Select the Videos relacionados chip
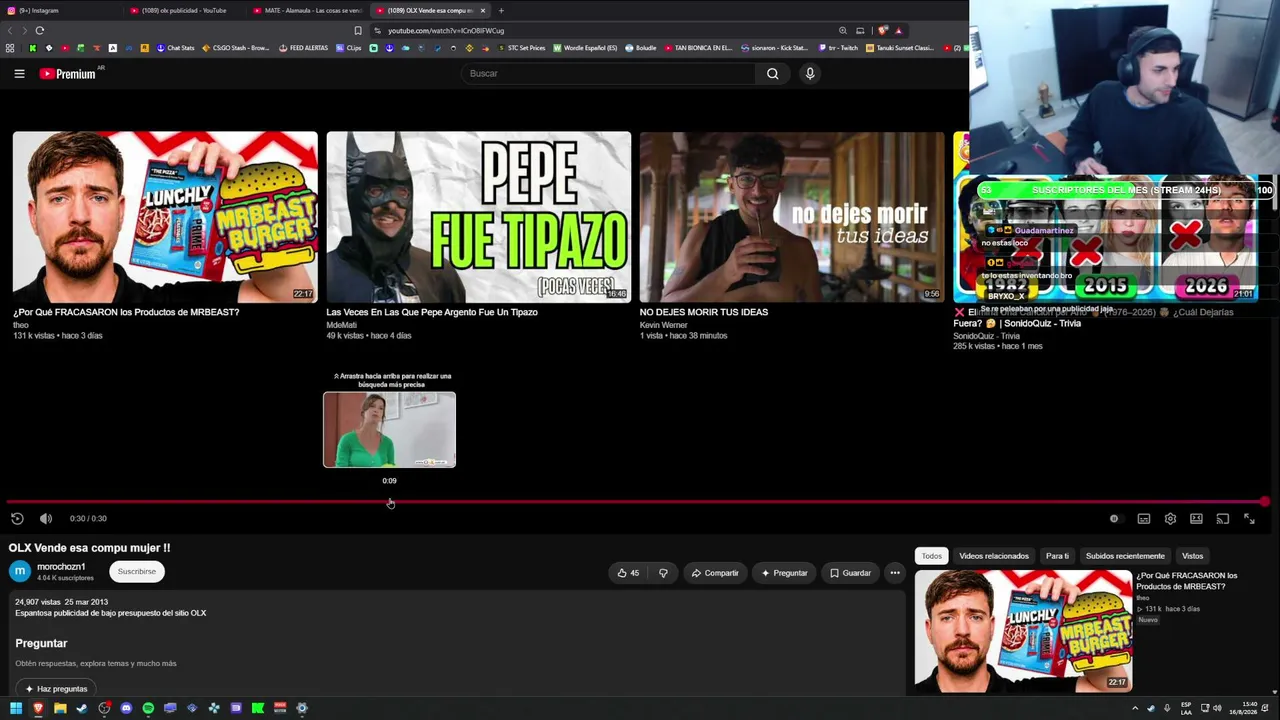The height and width of the screenshot is (720, 1280). click(994, 556)
